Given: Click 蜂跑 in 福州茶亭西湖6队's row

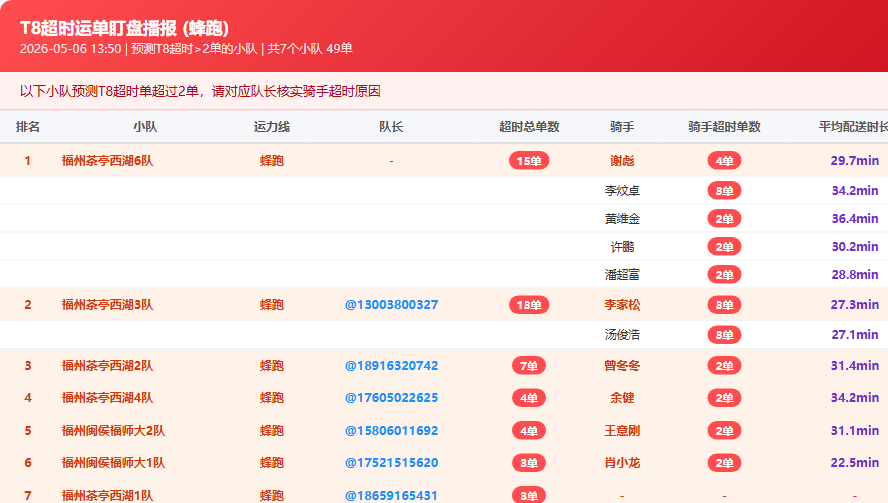Looking at the screenshot, I should point(272,161).
